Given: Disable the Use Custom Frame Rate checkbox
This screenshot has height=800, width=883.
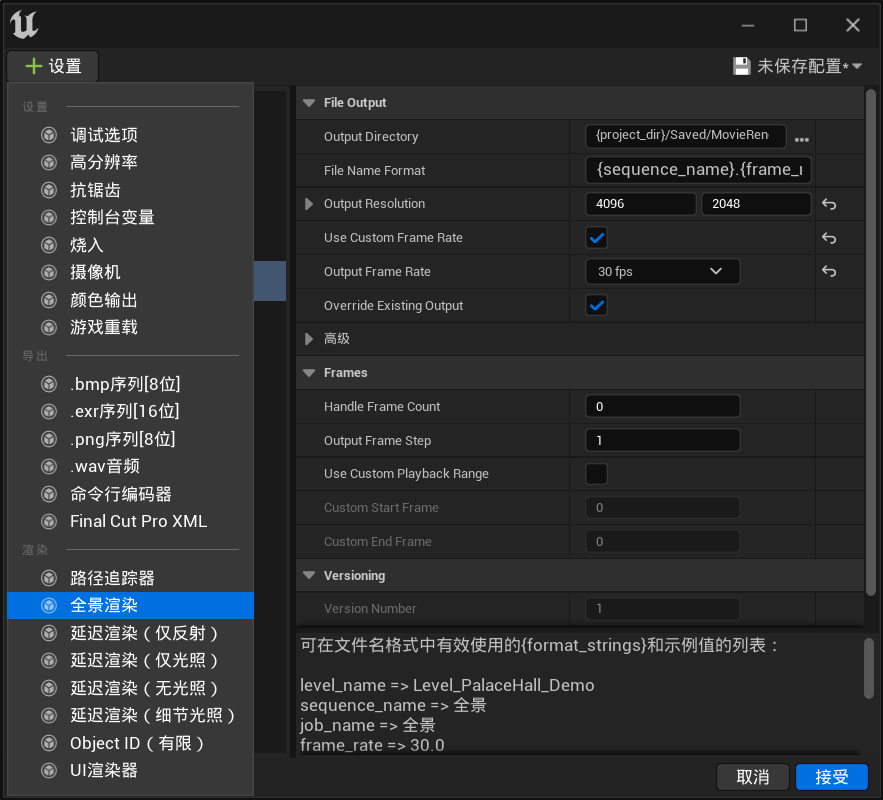Looking at the screenshot, I should 597,238.
